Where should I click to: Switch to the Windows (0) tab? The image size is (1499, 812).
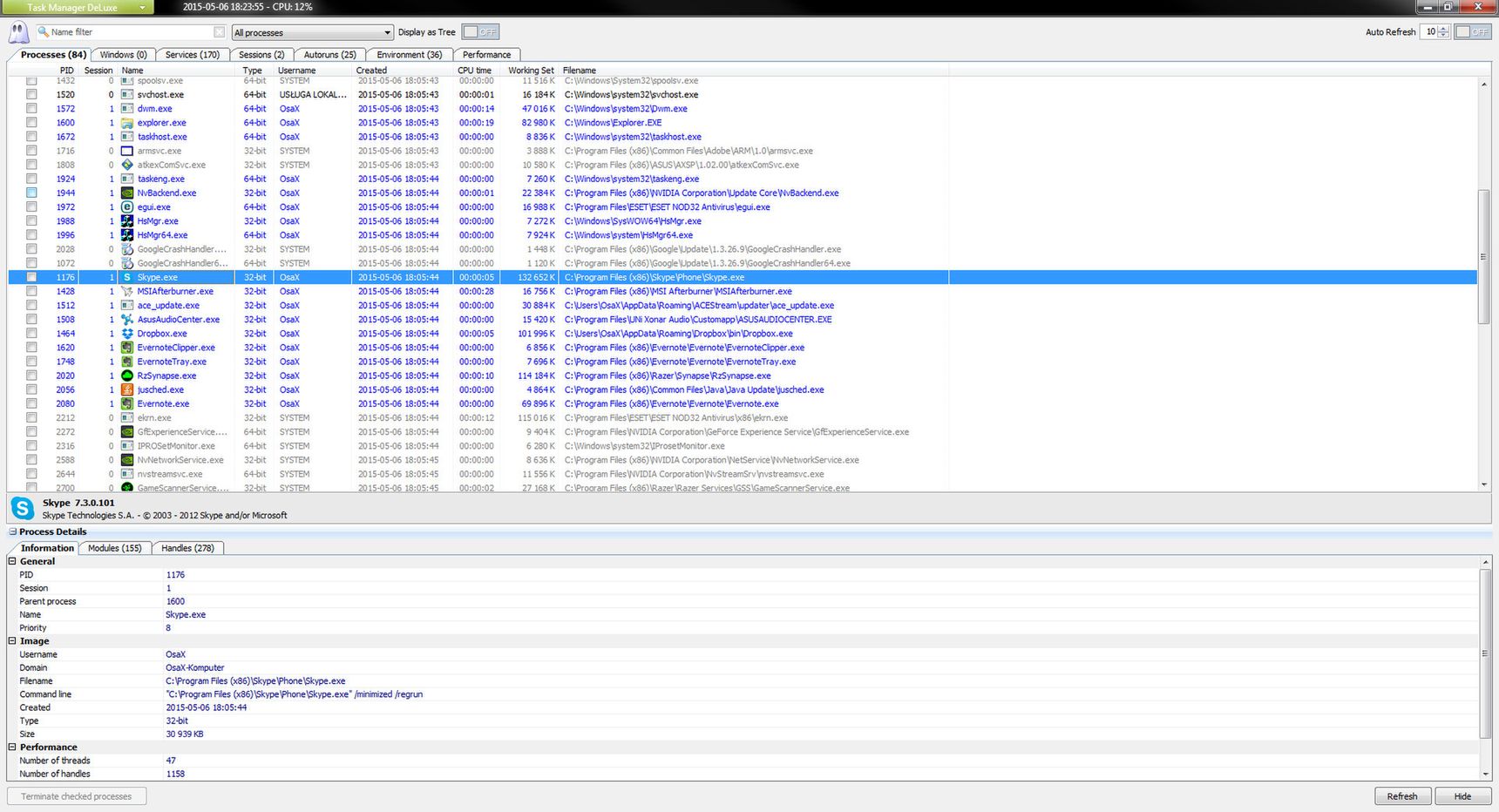(123, 55)
